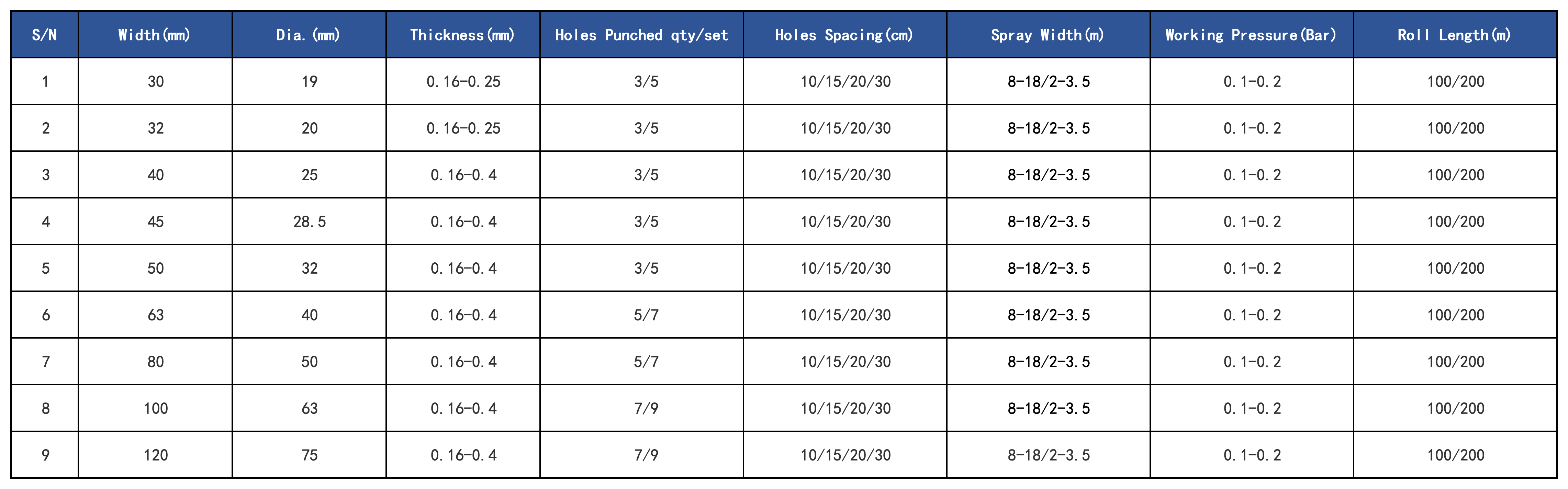Select the Holes Spacing(cm) header
Viewport: 1568px width, 489px height.
click(x=845, y=35)
